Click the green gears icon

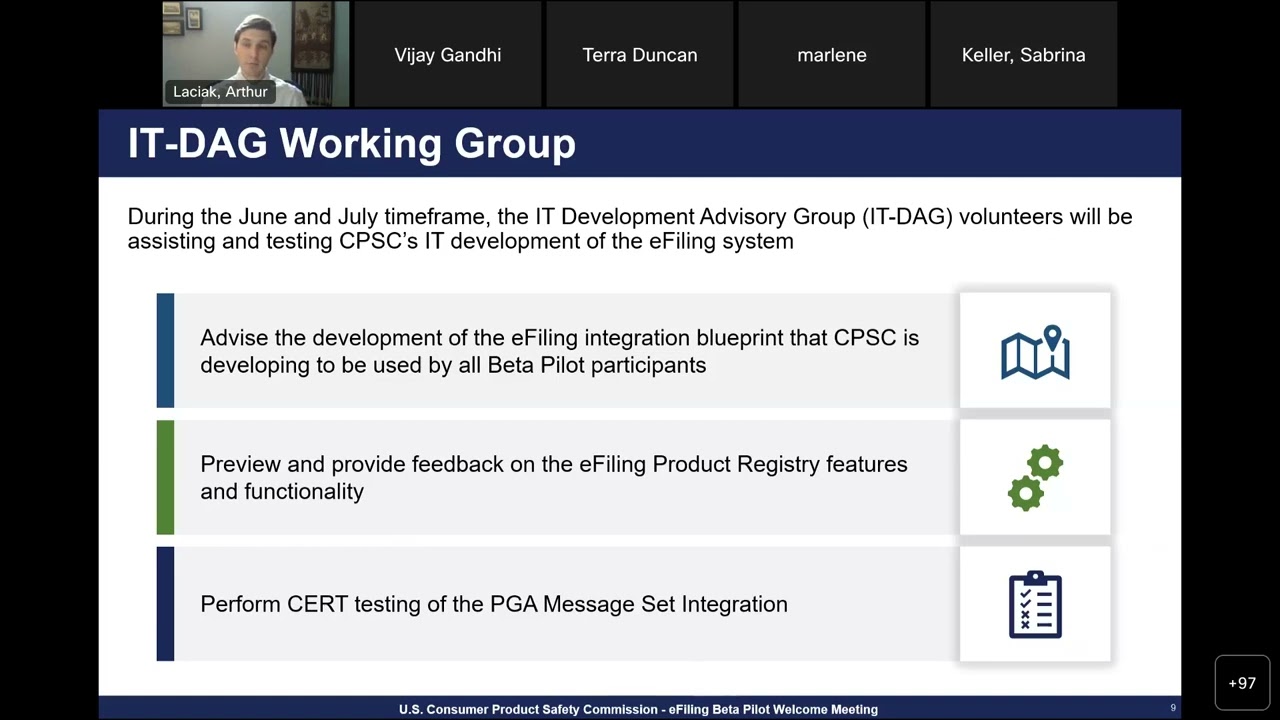coord(1035,478)
